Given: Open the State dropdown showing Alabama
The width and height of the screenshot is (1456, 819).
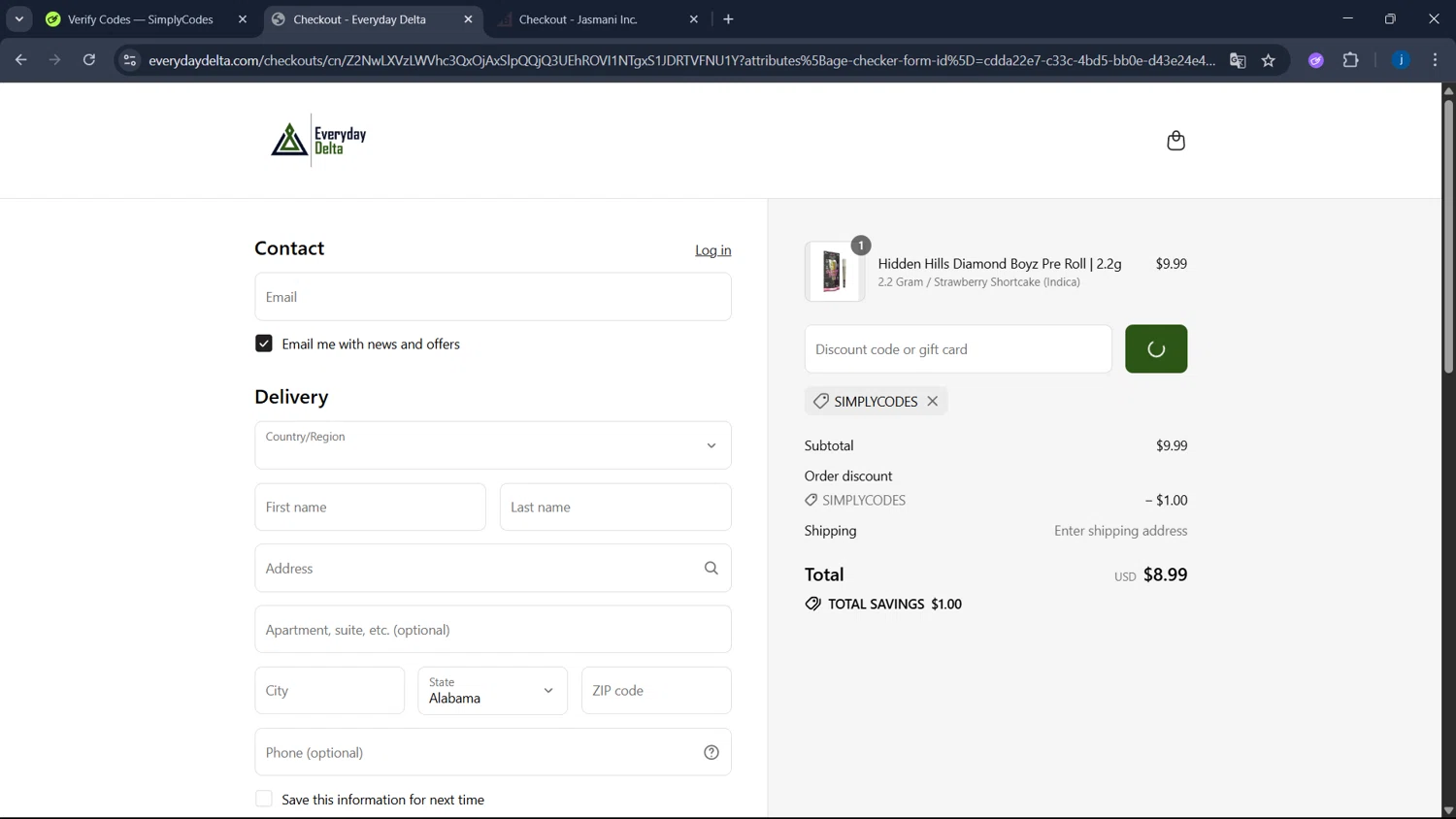Looking at the screenshot, I should (493, 691).
